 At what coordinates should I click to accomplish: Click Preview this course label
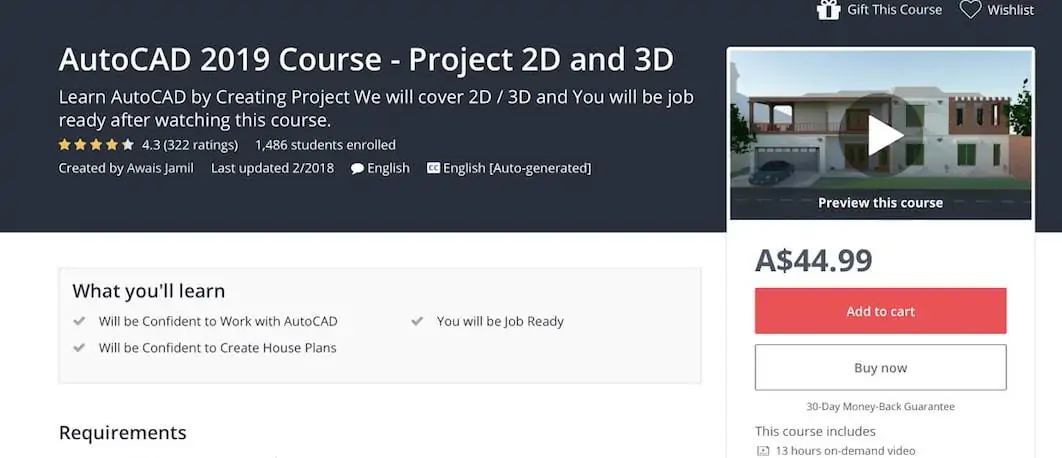[880, 203]
